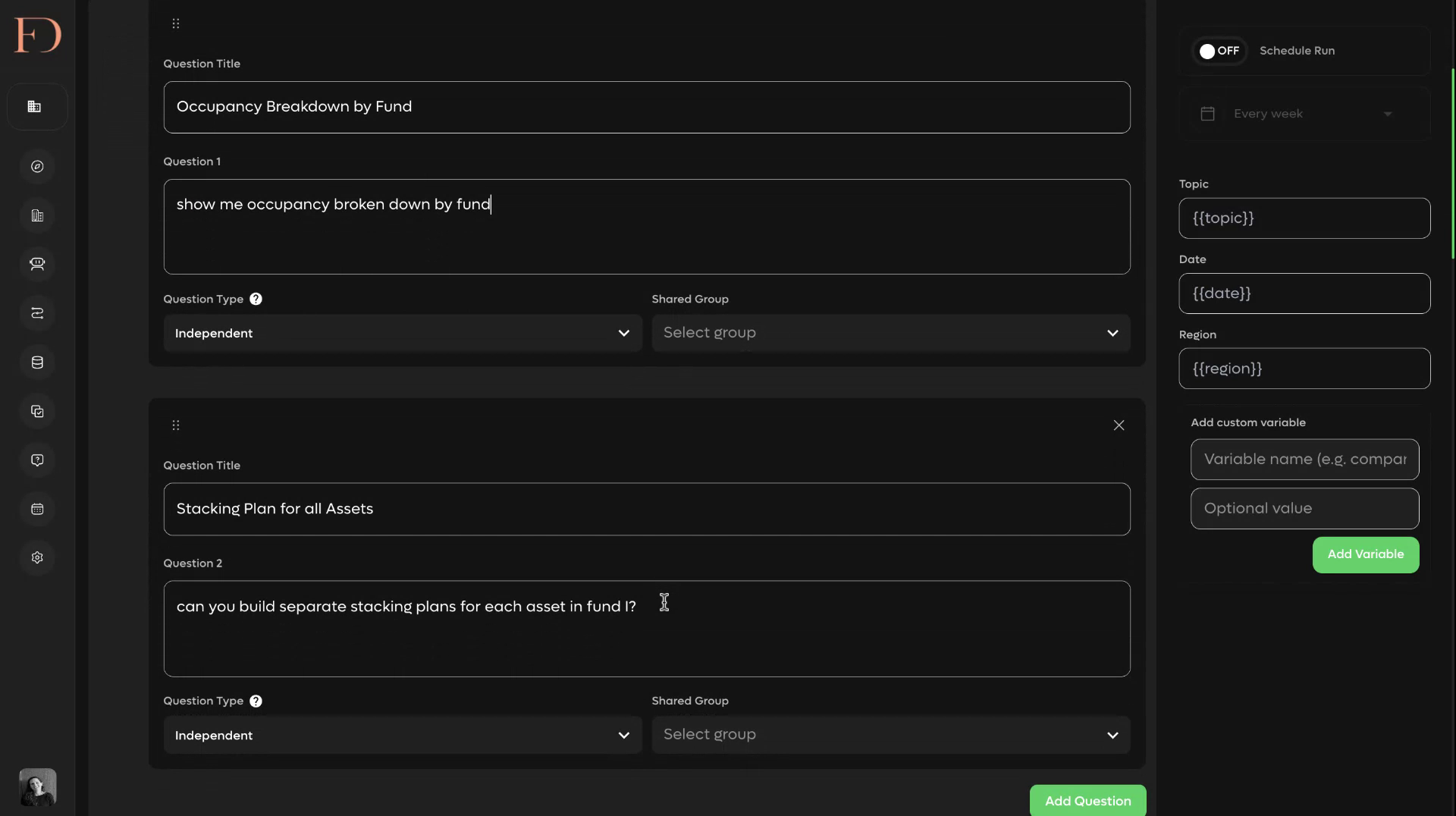Open the calendar icon in sidebar
The image size is (1456, 816).
(x=37, y=509)
